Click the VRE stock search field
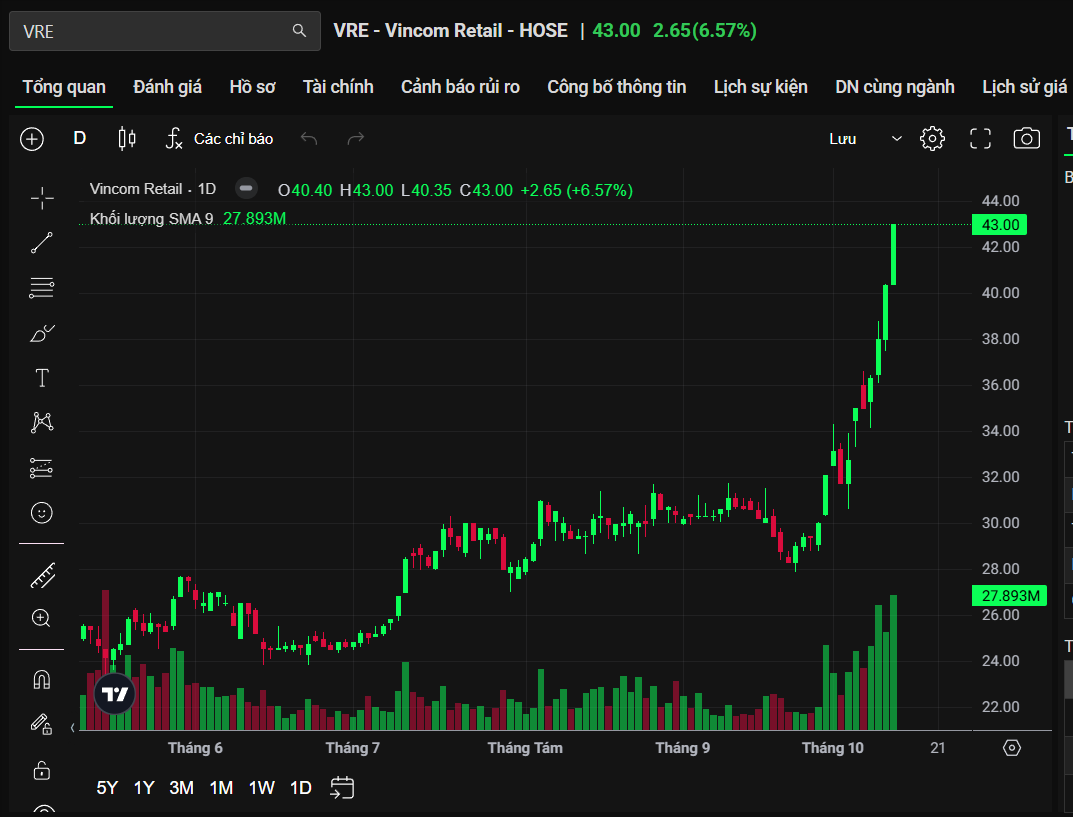 [x=150, y=31]
